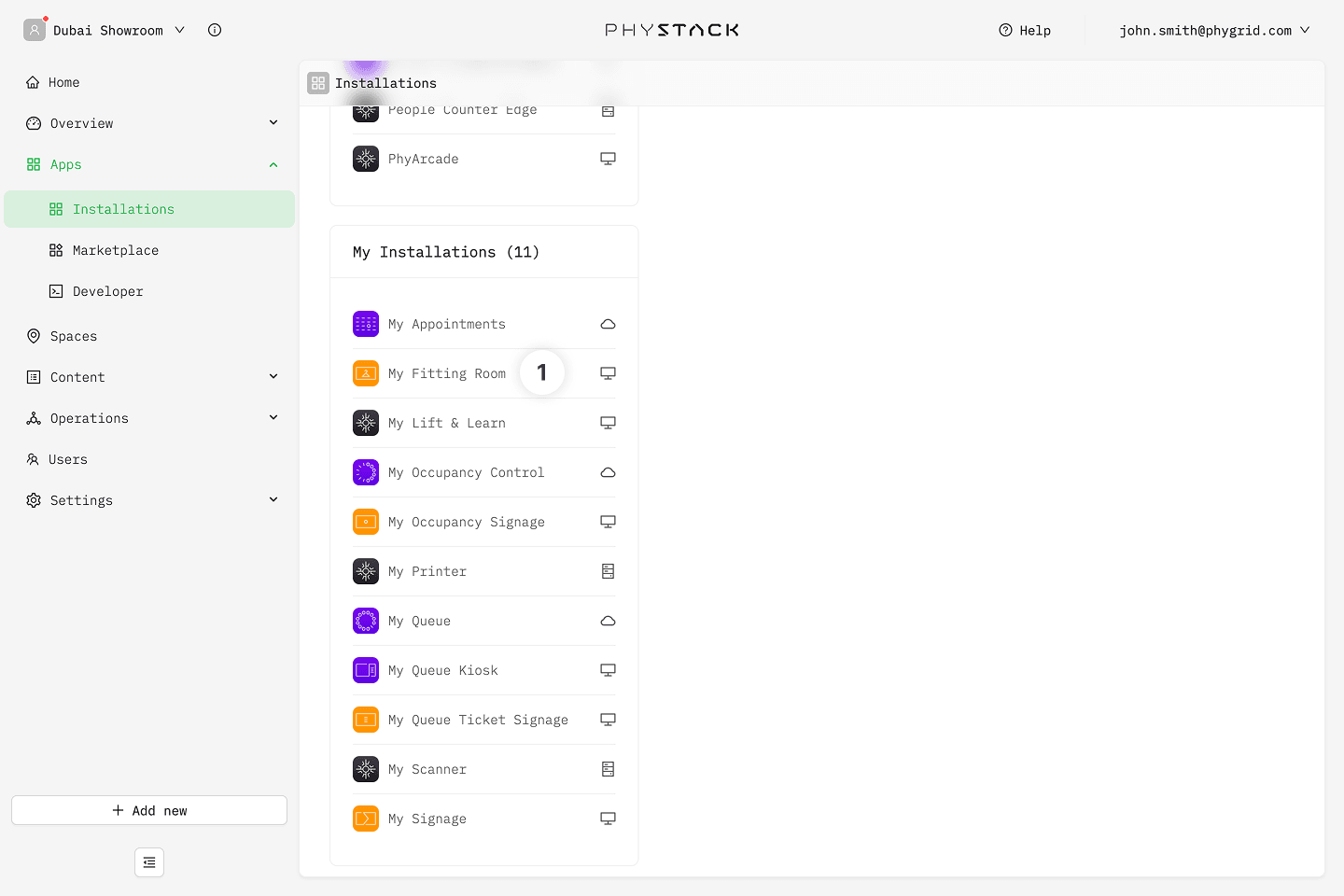Viewport: 1344px width, 896px height.
Task: Click the My Fitting Room orange app icon
Action: click(x=366, y=373)
